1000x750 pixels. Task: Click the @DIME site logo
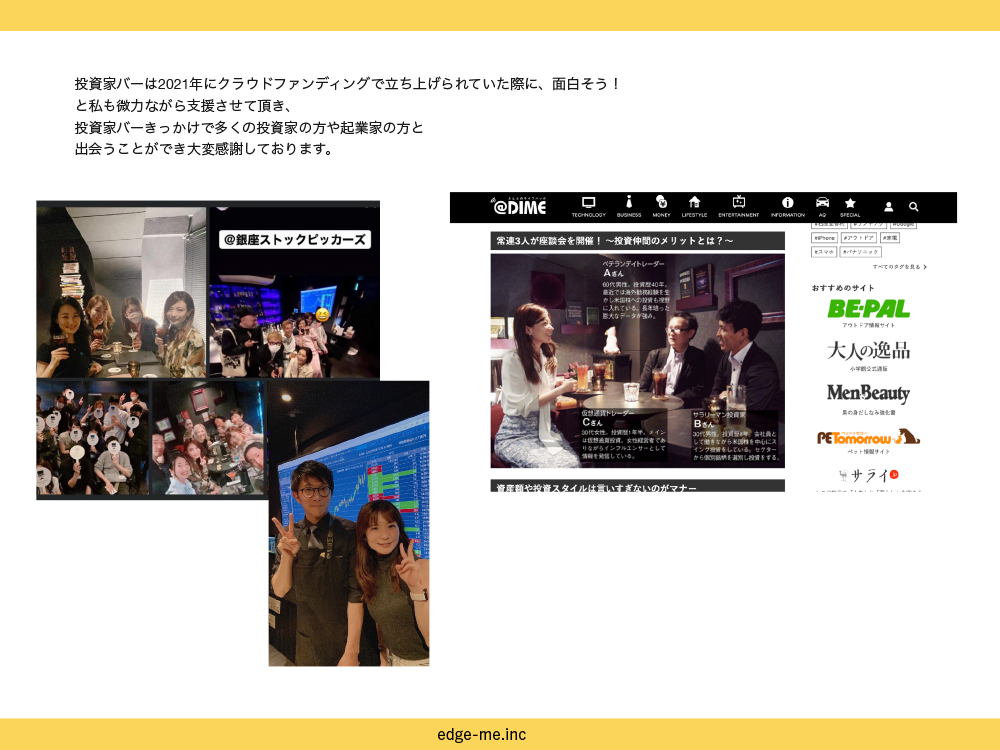519,207
